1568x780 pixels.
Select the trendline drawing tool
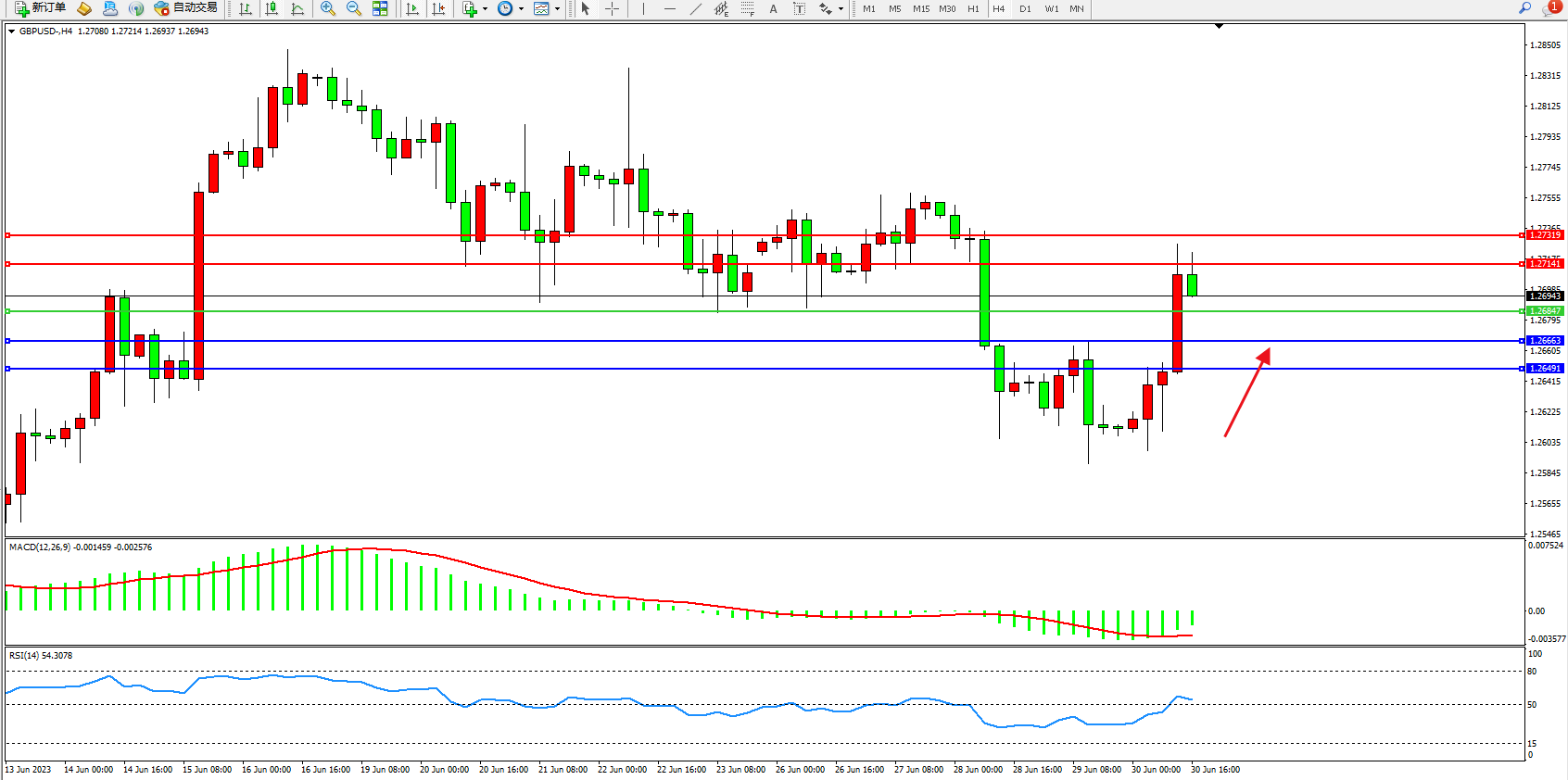(696, 8)
